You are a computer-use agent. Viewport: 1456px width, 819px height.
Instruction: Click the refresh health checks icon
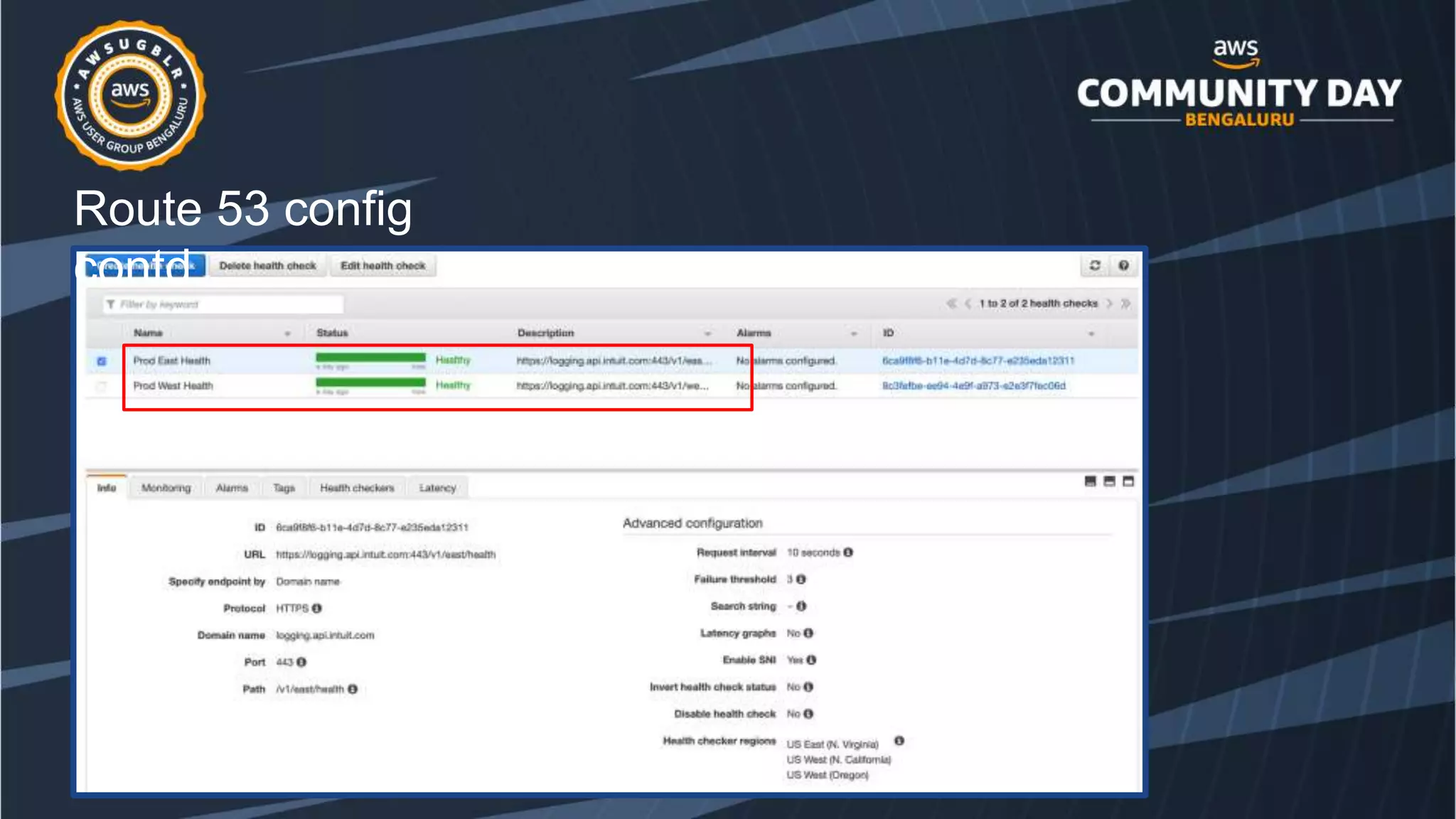pos(1095,265)
